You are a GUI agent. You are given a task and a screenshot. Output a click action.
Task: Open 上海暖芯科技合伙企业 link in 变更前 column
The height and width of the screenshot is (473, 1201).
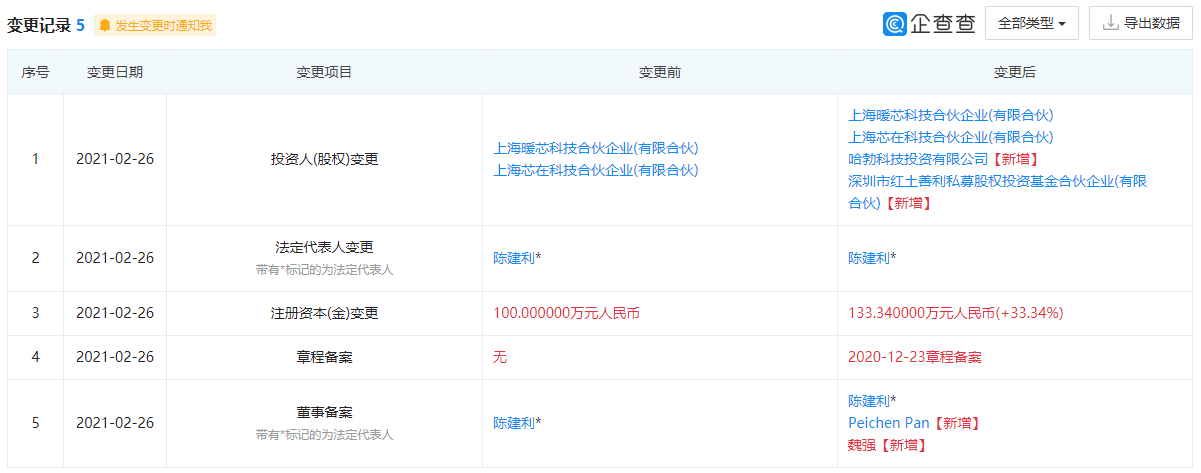(596, 148)
